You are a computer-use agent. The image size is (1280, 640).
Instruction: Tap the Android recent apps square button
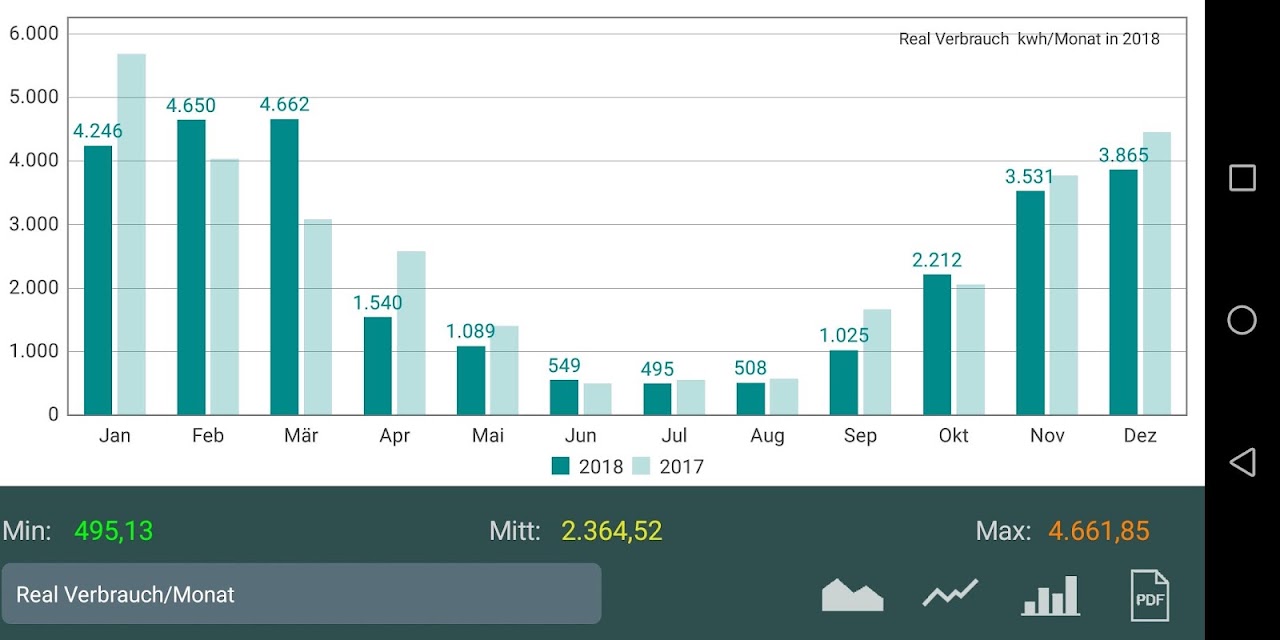click(1242, 178)
